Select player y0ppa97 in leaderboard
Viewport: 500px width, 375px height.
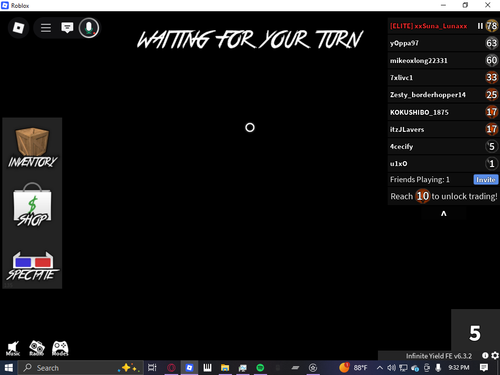(x=443, y=43)
